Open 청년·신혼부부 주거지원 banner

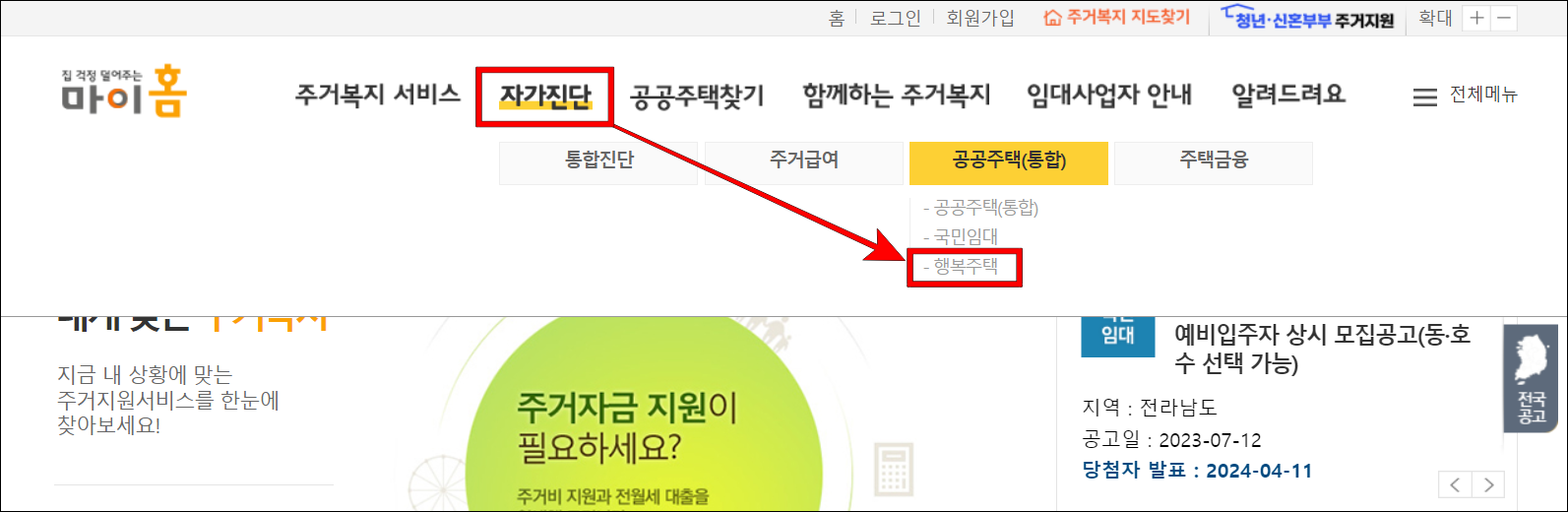coord(1307,18)
